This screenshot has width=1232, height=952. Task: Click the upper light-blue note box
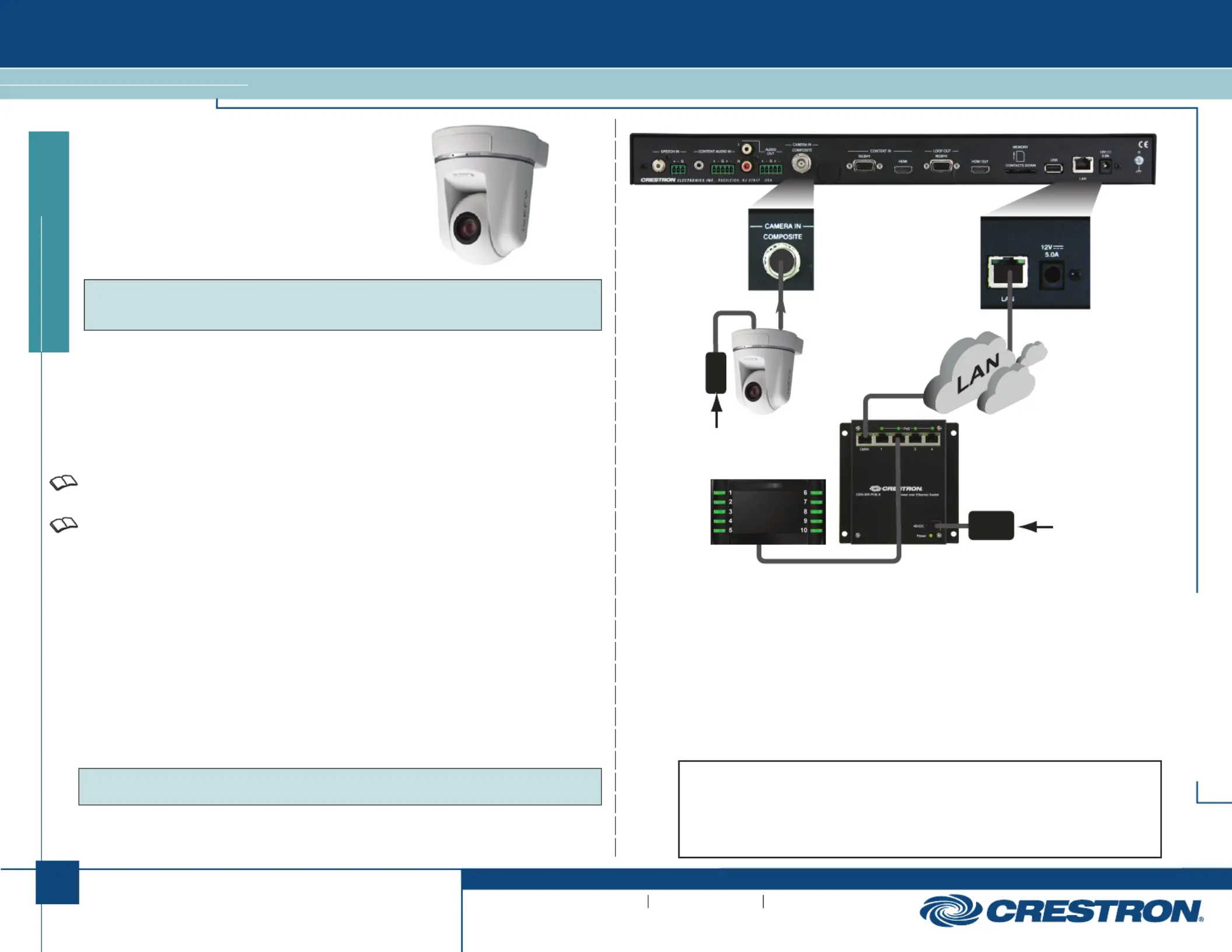[342, 305]
